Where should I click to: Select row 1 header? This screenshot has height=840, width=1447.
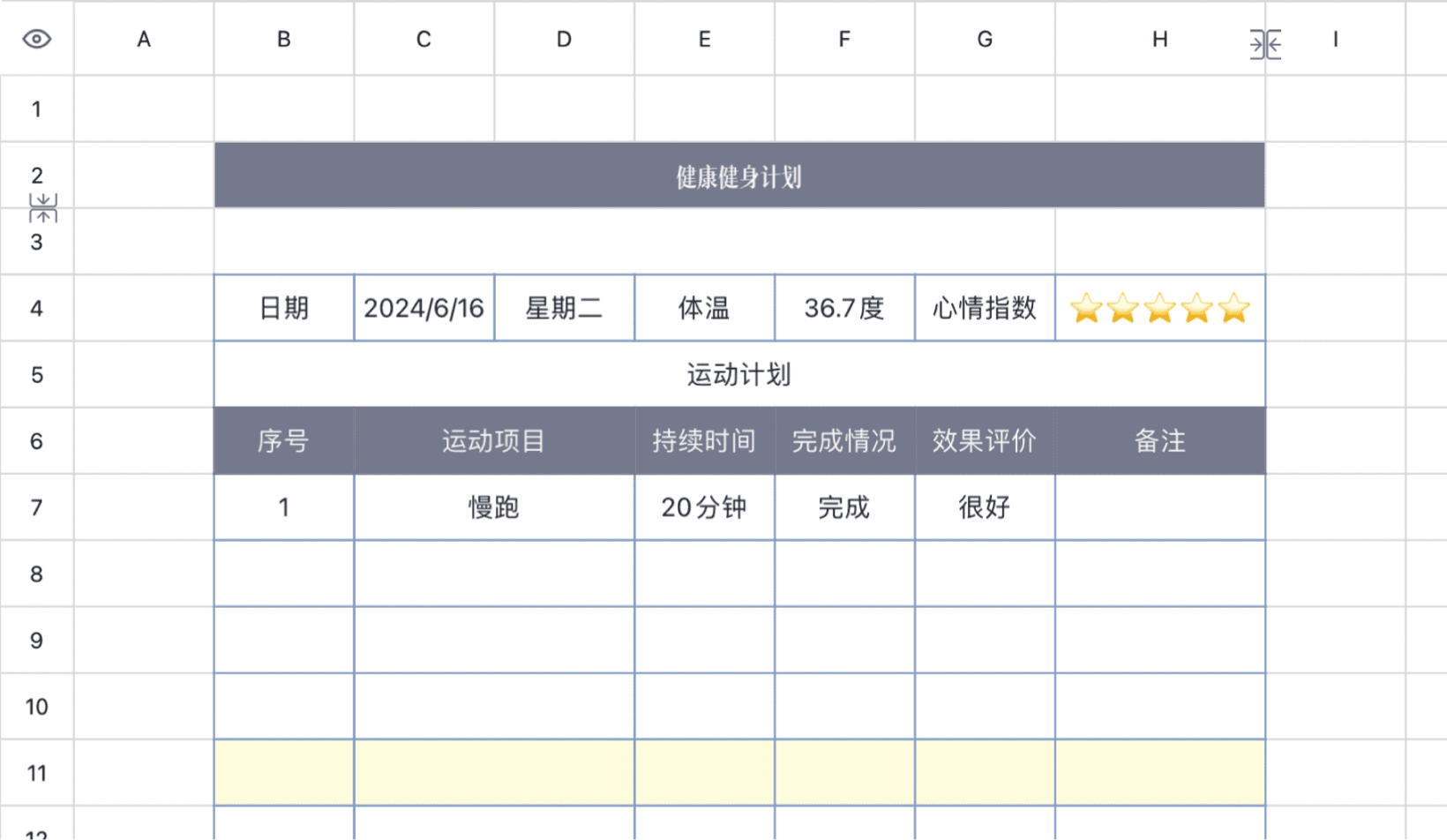pyautogui.click(x=36, y=109)
